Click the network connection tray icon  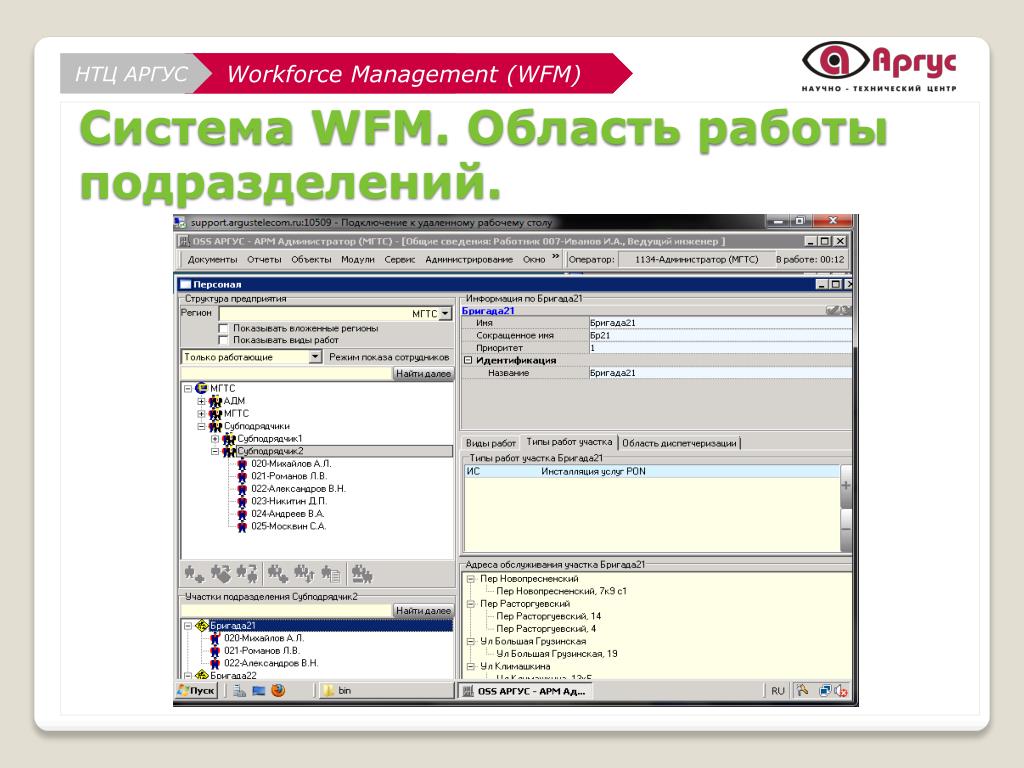(x=825, y=691)
